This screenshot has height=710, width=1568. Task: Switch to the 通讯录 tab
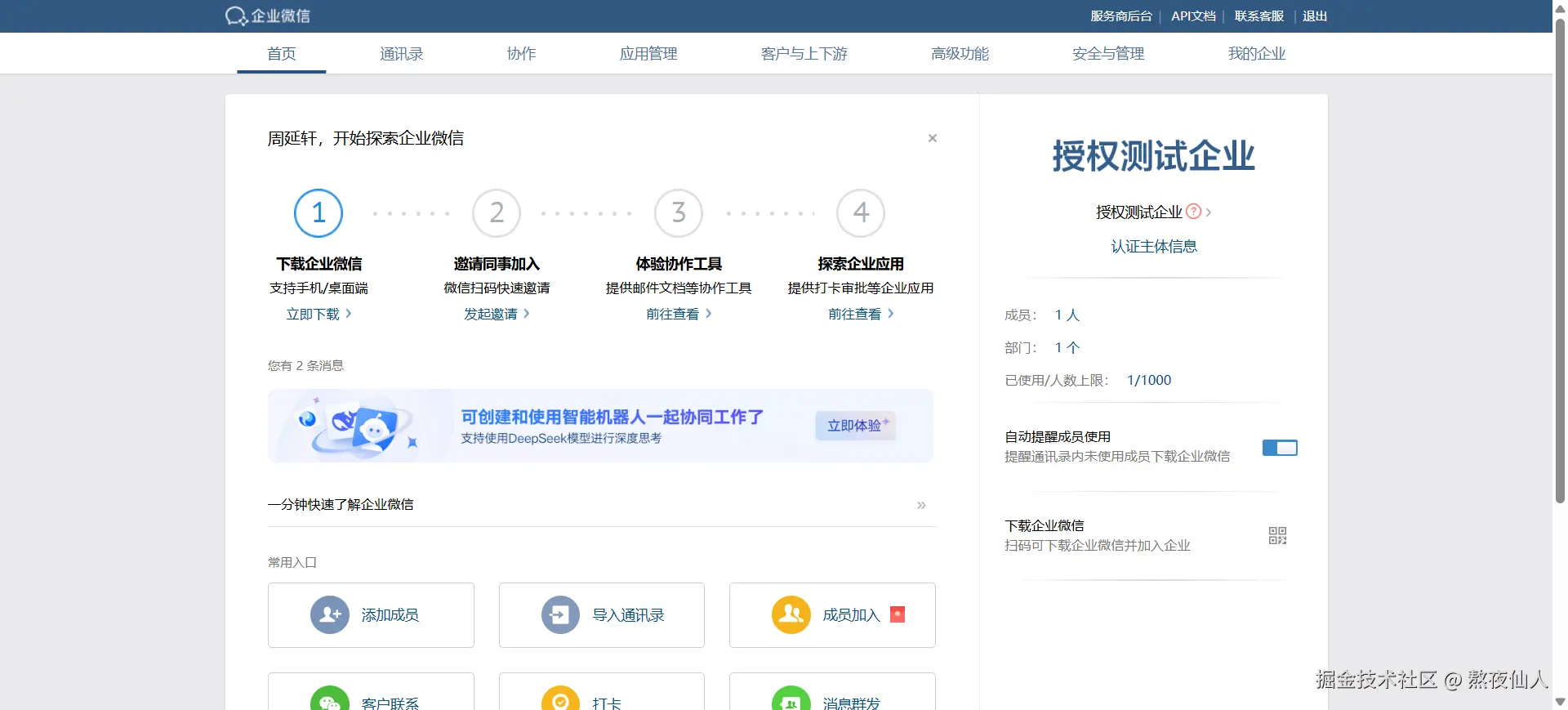[402, 54]
